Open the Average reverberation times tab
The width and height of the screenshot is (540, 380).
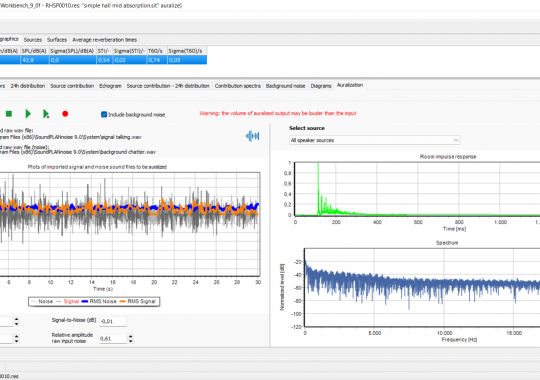[x=104, y=40]
